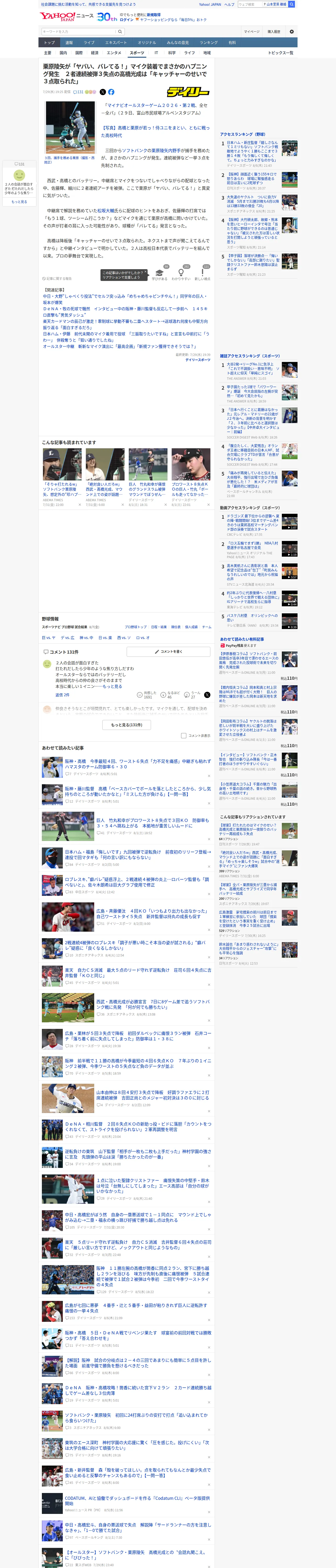Open the main article batter photo

[x=70, y=127]
